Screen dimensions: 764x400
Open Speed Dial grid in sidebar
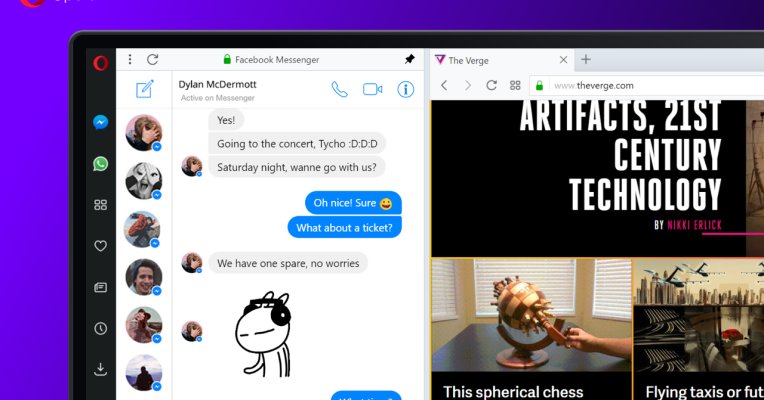(x=100, y=205)
